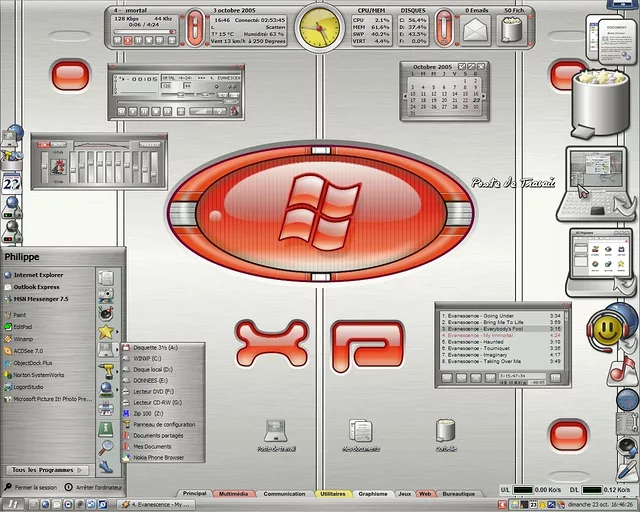This screenshot has height=512, width=640.
Task: Switch to the Utilitaires tab
Action: [332, 494]
